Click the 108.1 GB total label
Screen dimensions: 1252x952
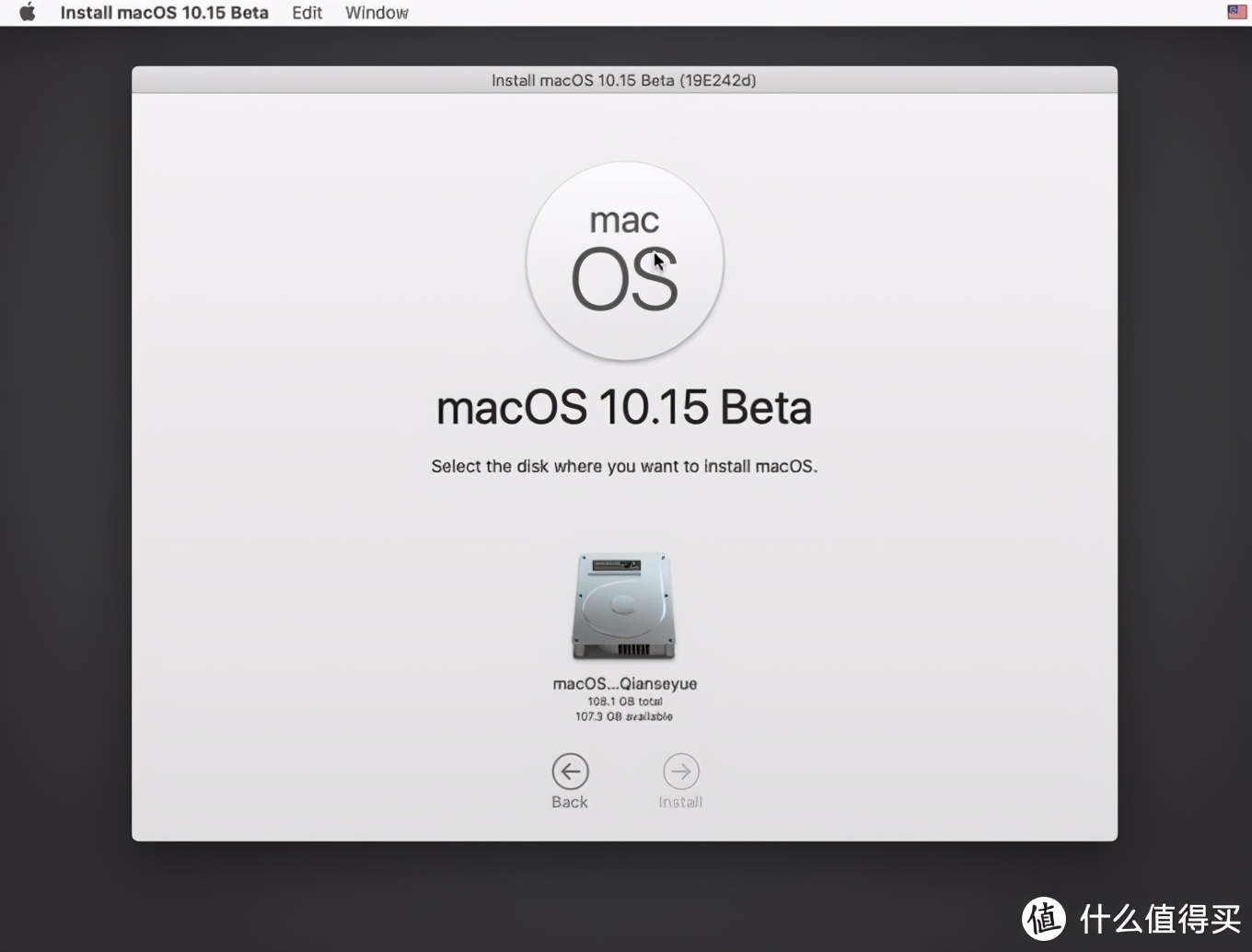[x=624, y=702]
